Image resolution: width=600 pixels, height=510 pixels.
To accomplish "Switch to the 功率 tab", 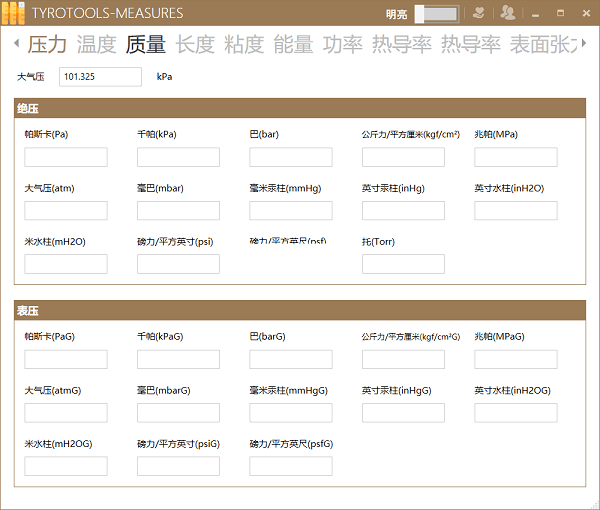I will (x=342, y=44).
